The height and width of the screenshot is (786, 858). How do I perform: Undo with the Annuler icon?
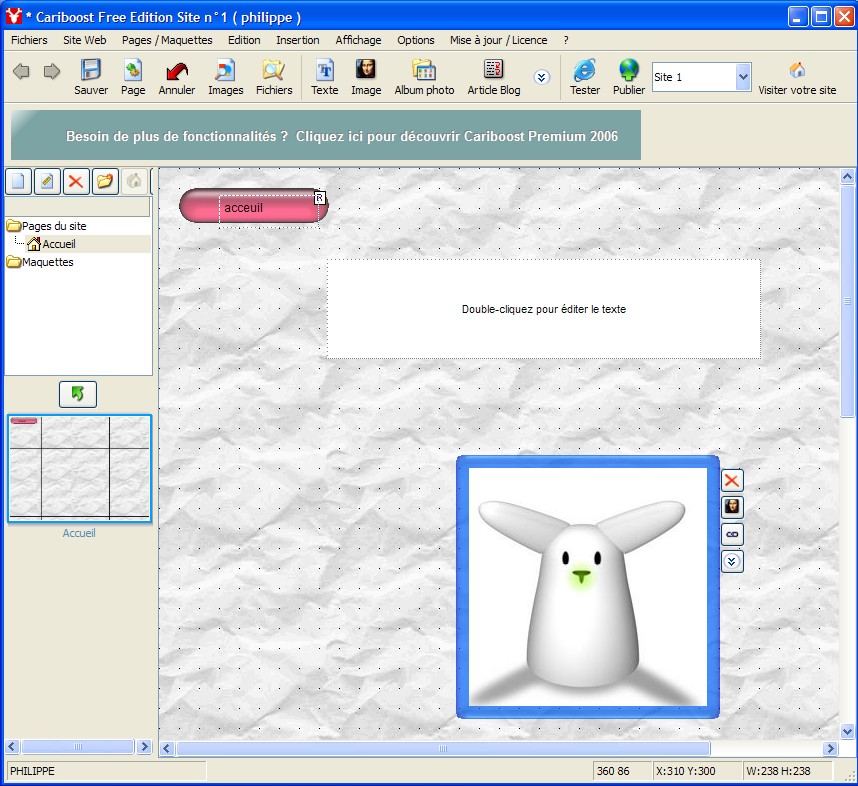click(177, 77)
